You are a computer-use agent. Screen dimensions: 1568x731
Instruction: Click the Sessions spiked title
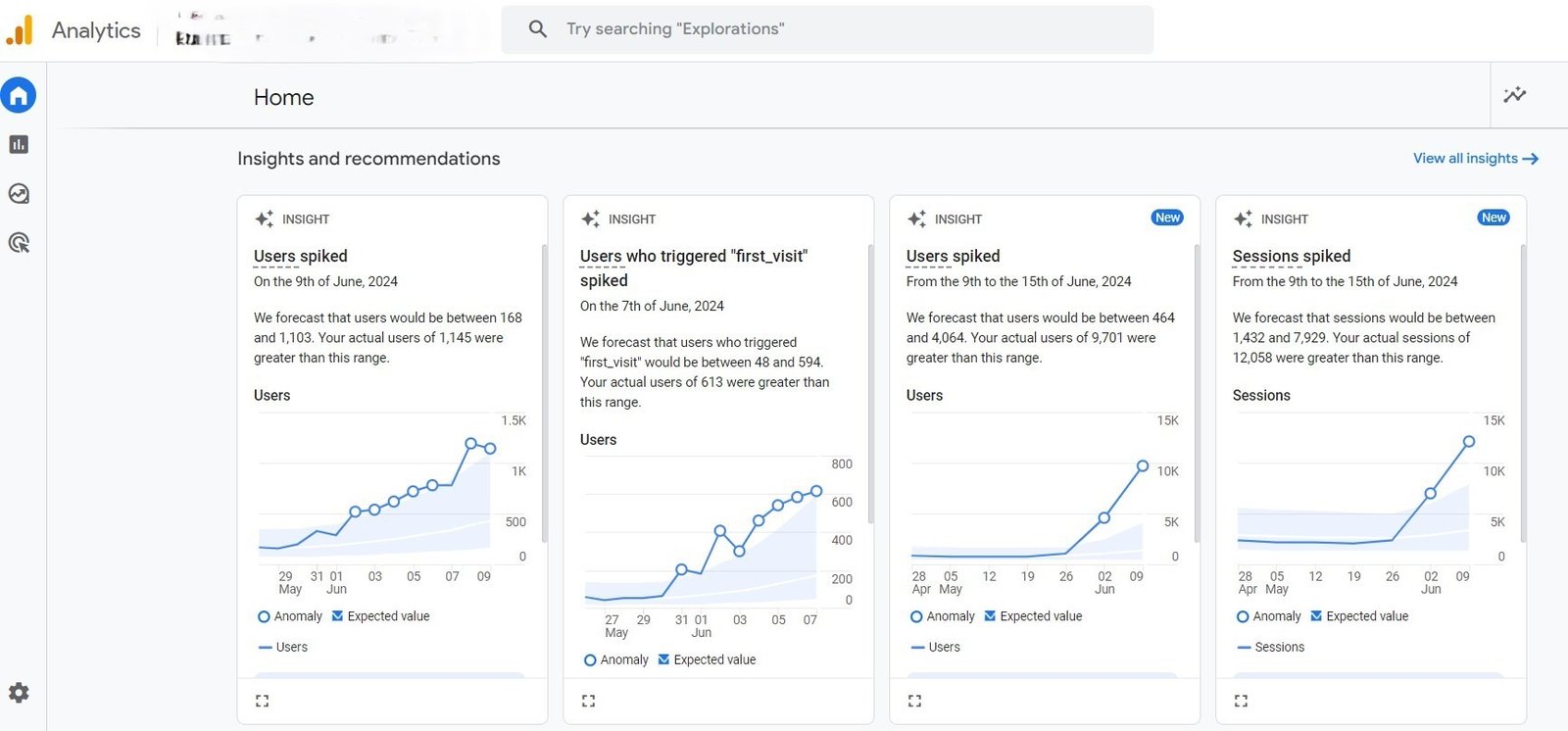click(x=1291, y=256)
